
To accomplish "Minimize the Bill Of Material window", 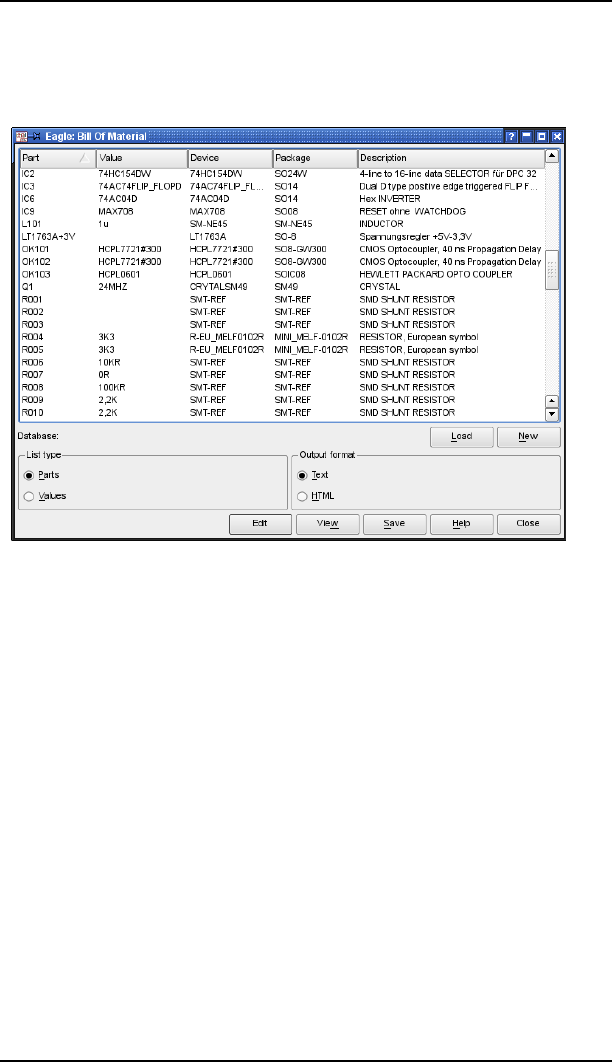I will click(527, 136).
